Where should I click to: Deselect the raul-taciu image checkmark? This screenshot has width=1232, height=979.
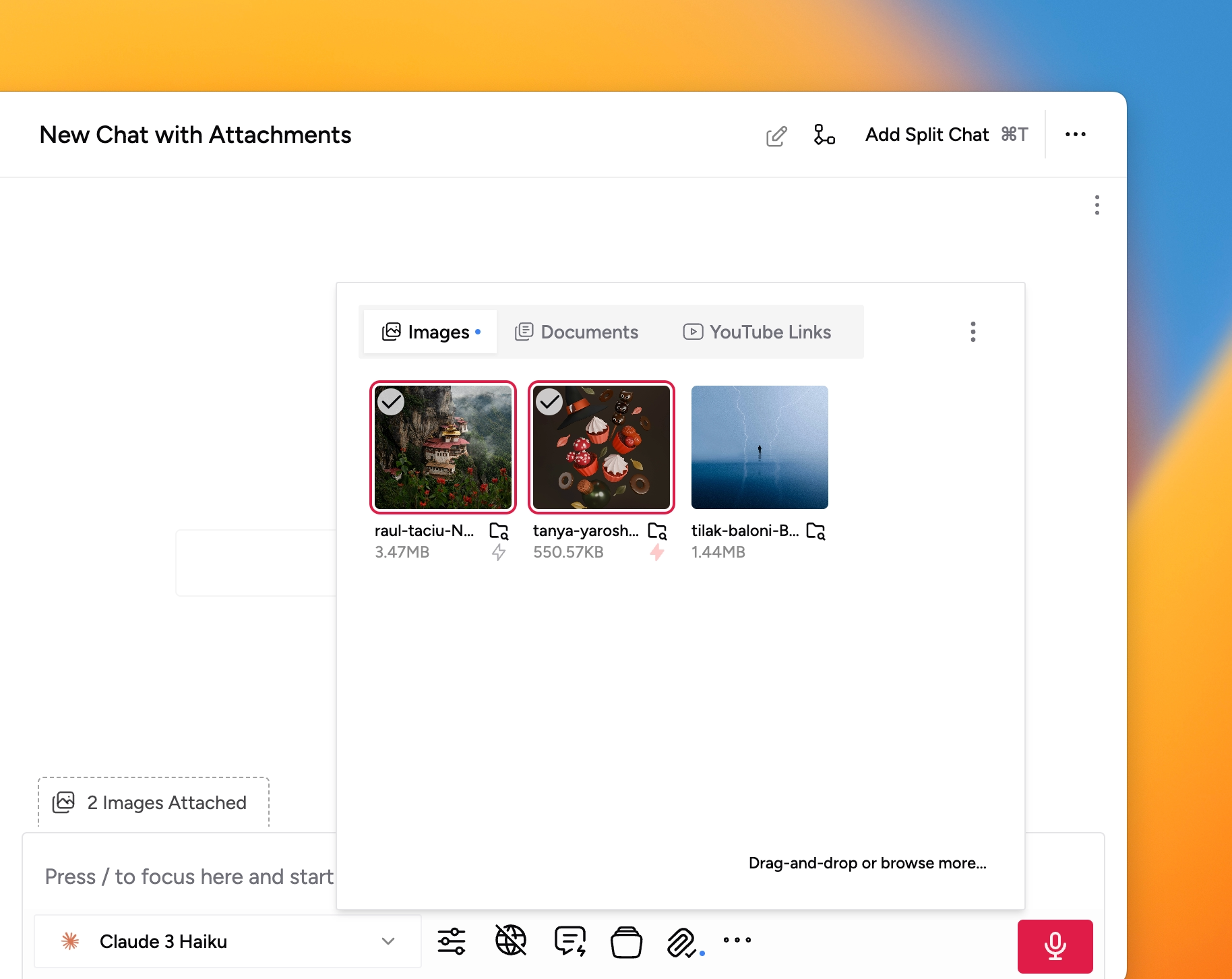[x=392, y=402]
